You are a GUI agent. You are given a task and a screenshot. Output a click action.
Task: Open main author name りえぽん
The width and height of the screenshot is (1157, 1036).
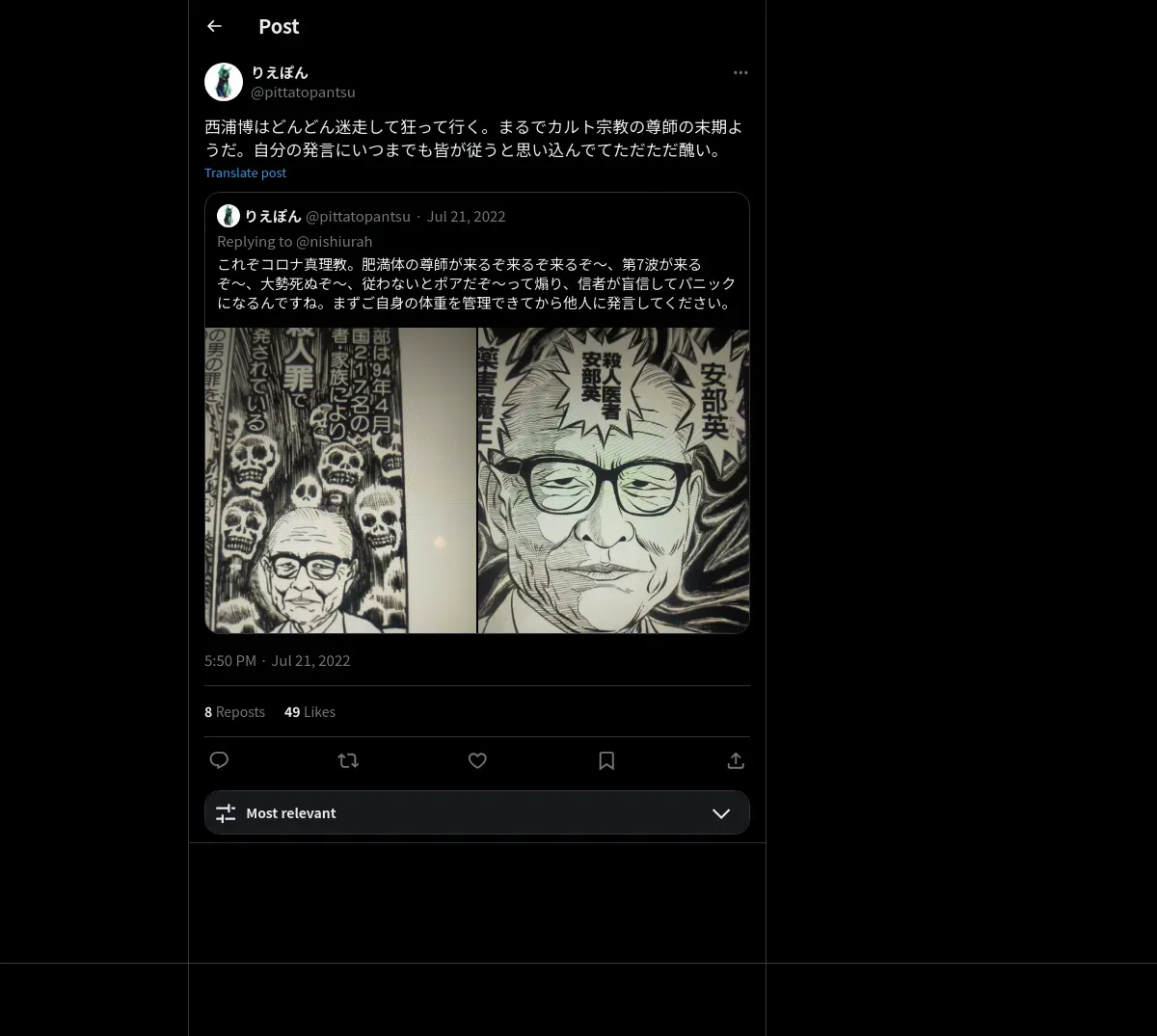coord(280,72)
